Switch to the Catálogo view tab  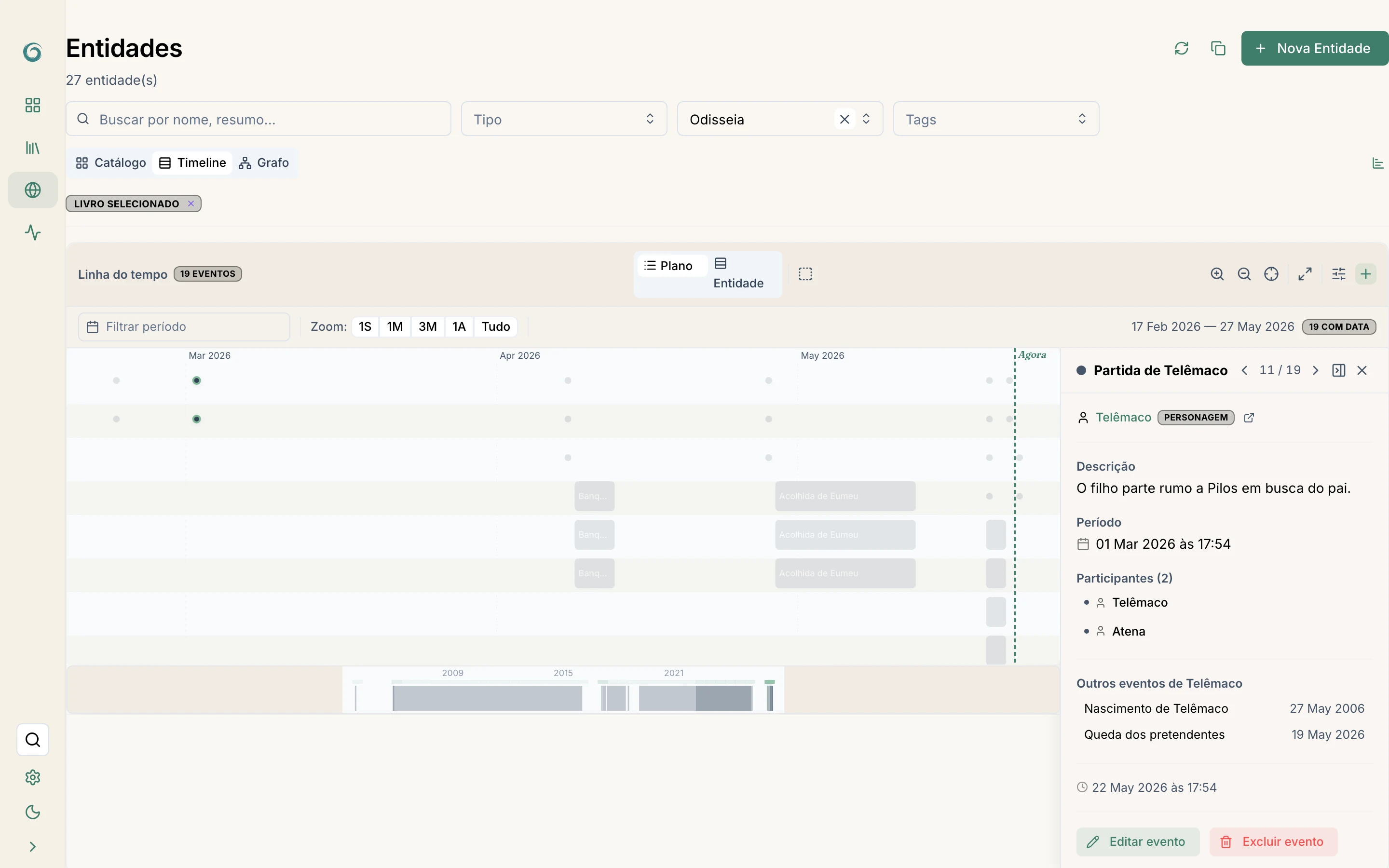click(x=111, y=163)
